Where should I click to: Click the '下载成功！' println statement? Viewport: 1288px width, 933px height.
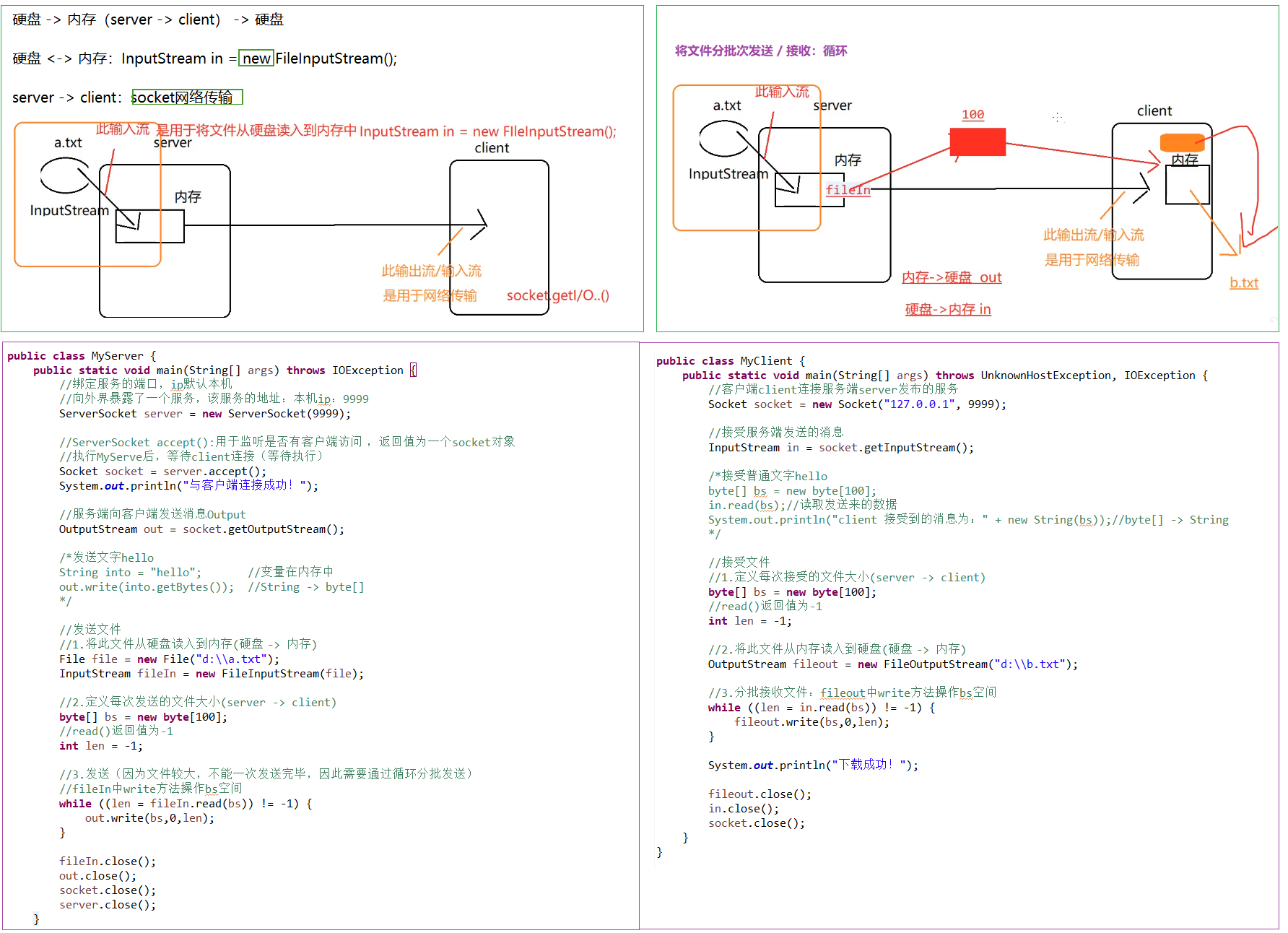pos(812,765)
